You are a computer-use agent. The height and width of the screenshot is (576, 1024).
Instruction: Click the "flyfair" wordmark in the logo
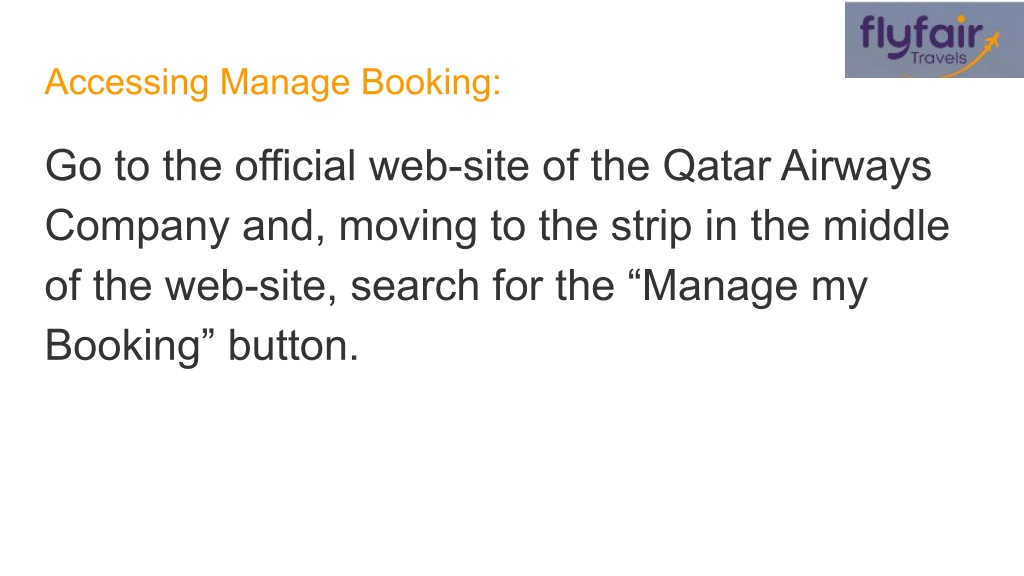(x=921, y=34)
